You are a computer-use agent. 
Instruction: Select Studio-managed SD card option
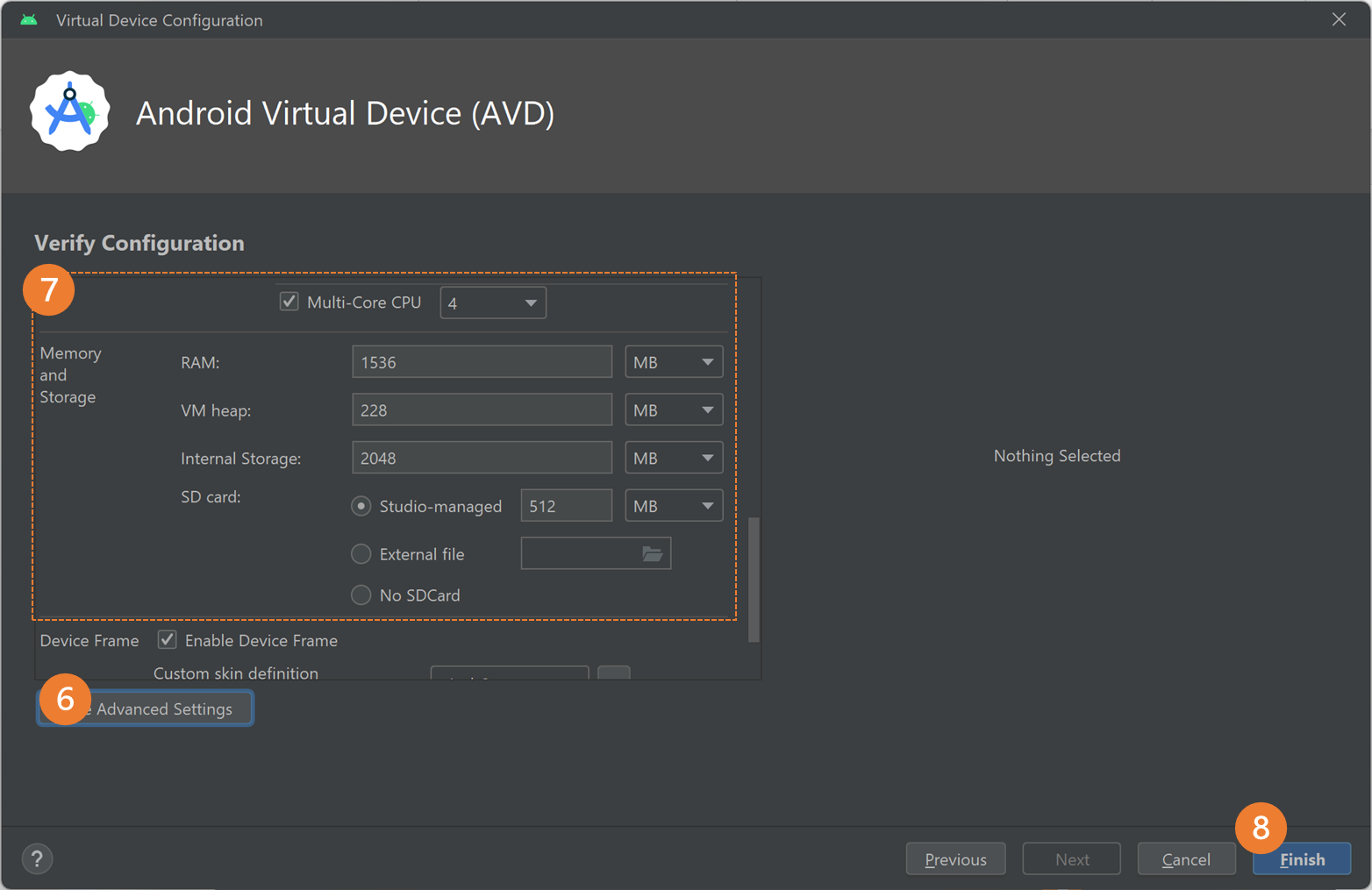[x=361, y=506]
